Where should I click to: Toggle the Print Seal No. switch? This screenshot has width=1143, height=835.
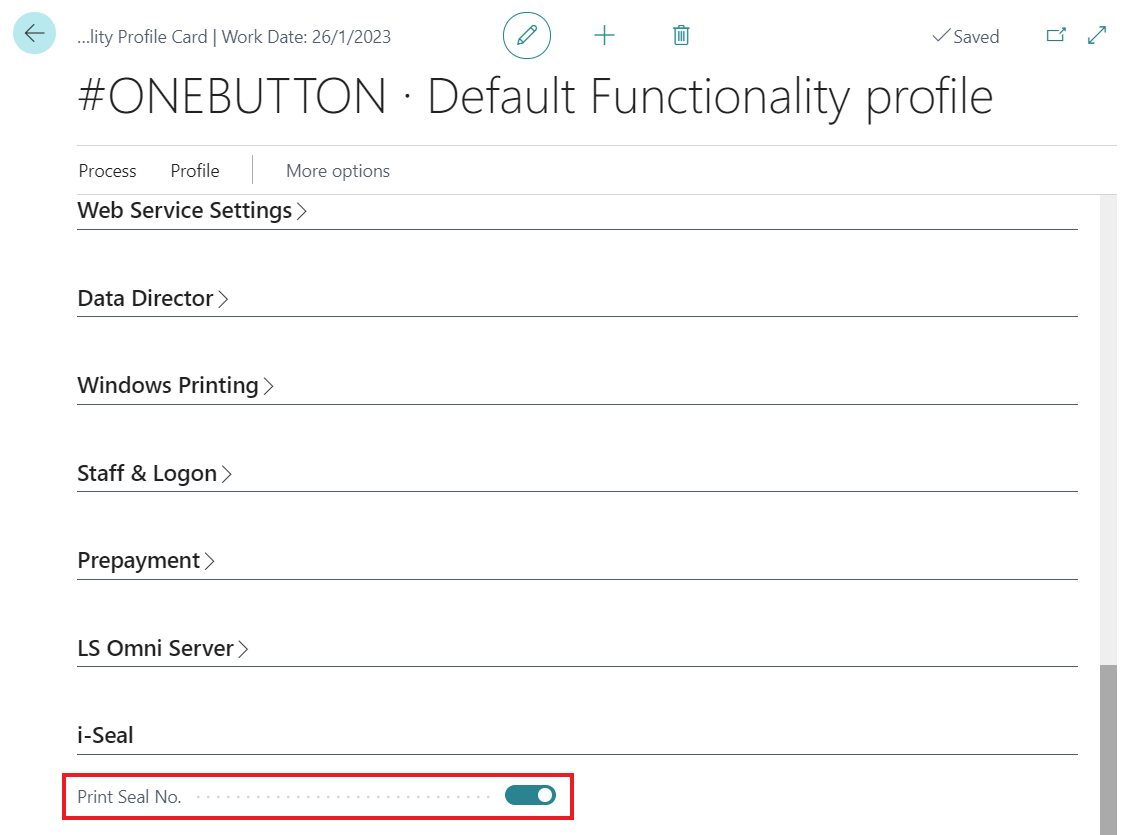click(x=530, y=796)
